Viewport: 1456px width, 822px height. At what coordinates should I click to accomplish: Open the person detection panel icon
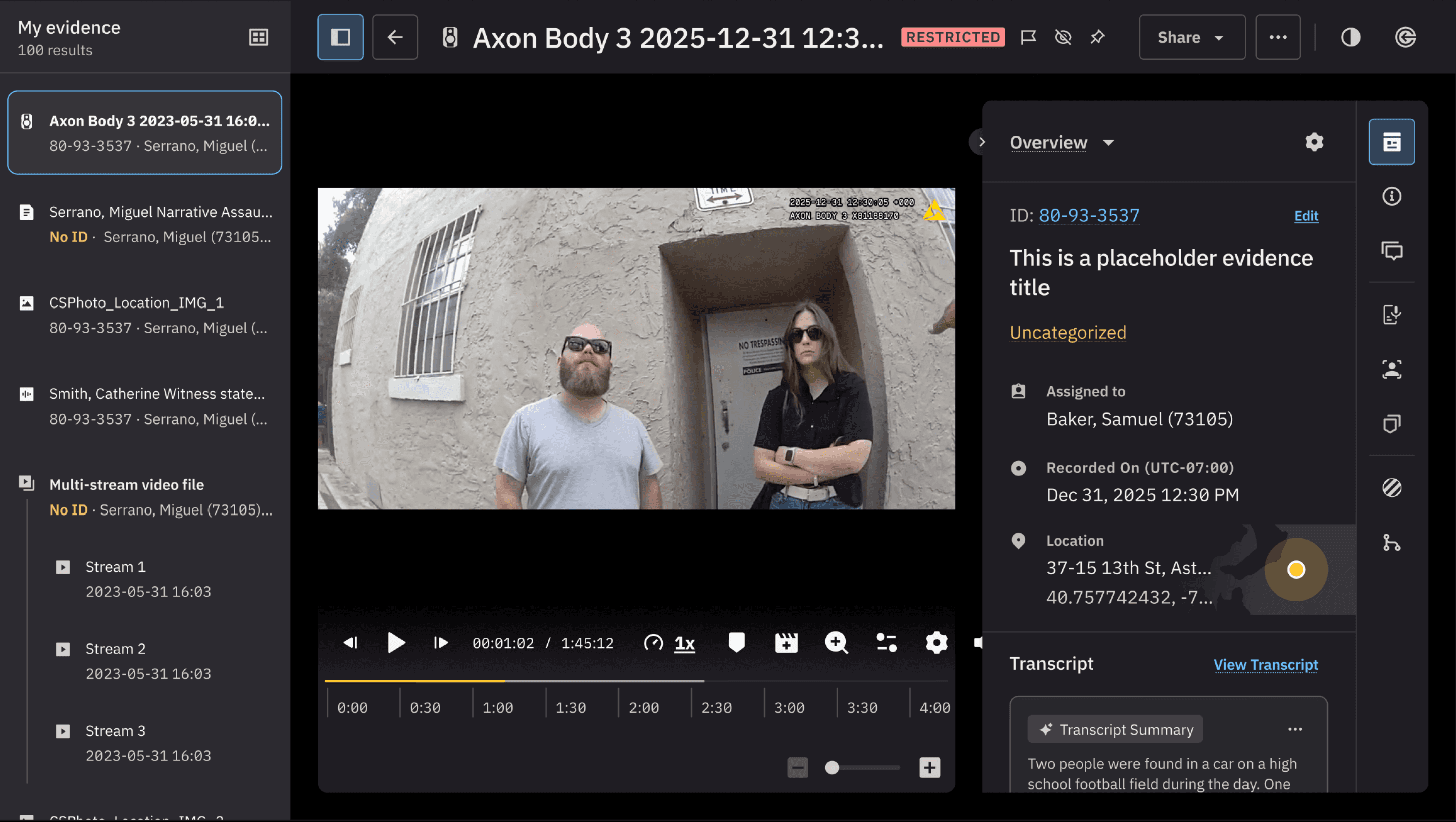pos(1391,370)
